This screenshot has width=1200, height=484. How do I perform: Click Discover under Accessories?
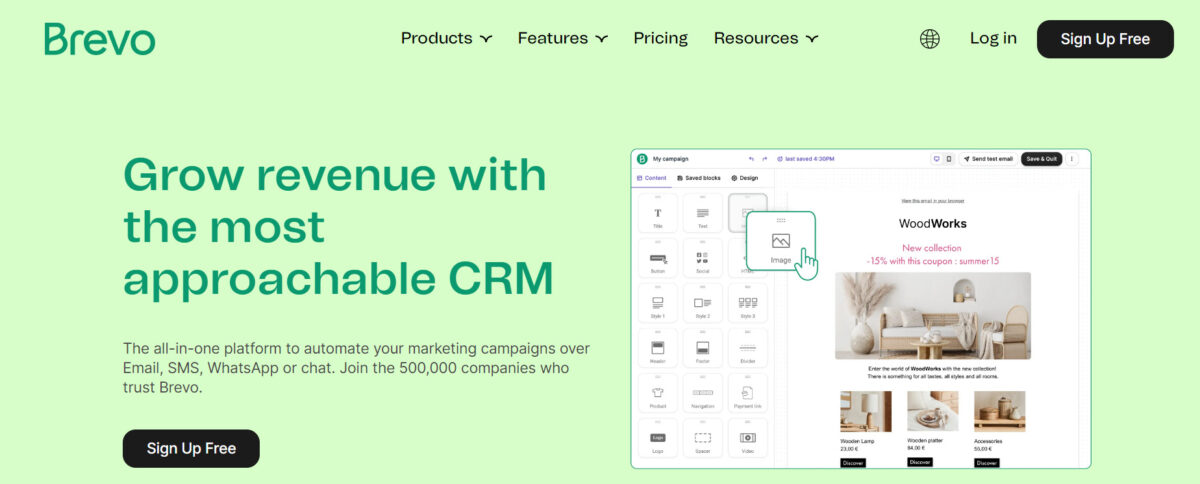[x=987, y=463]
